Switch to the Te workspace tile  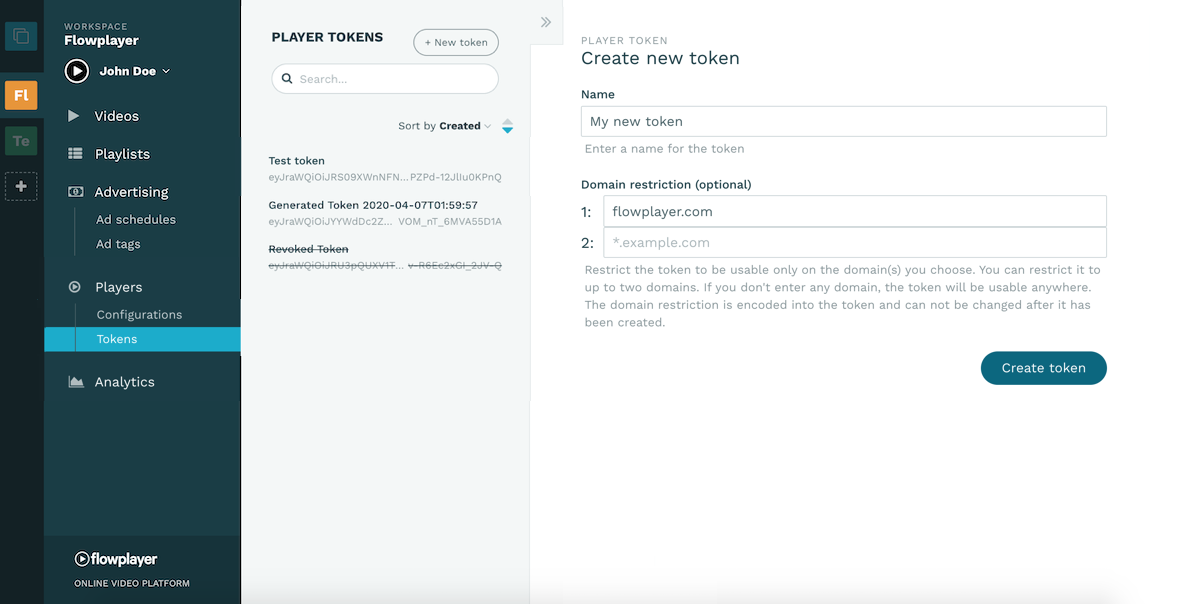[21, 141]
